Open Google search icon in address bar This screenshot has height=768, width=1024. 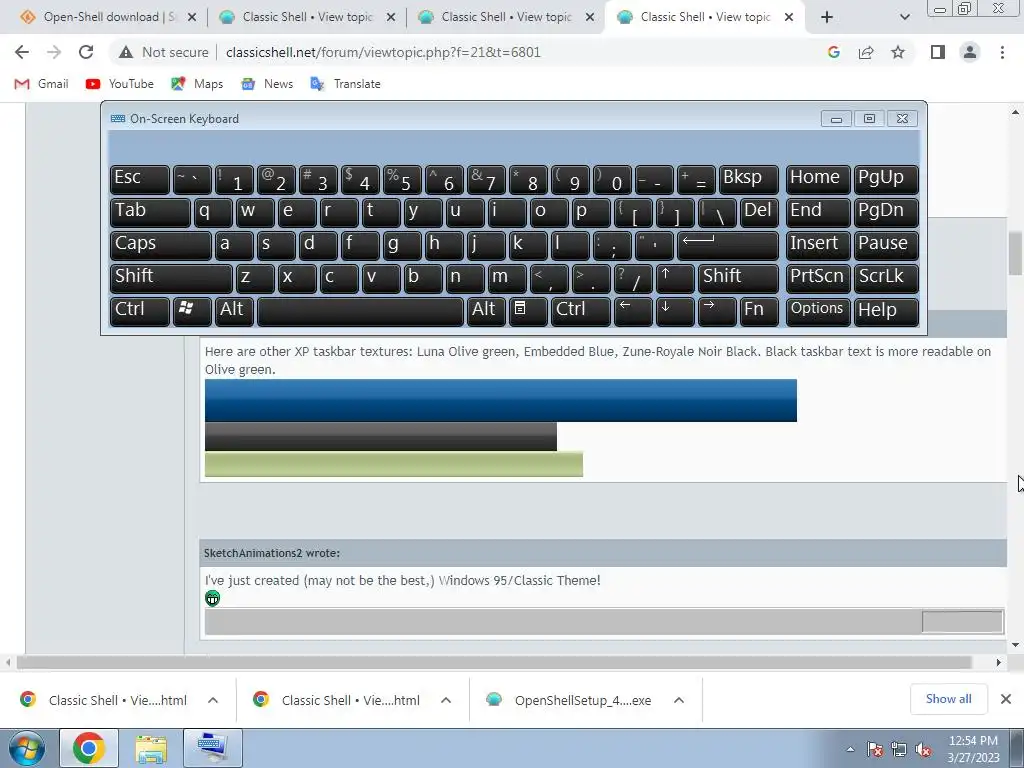(x=833, y=52)
